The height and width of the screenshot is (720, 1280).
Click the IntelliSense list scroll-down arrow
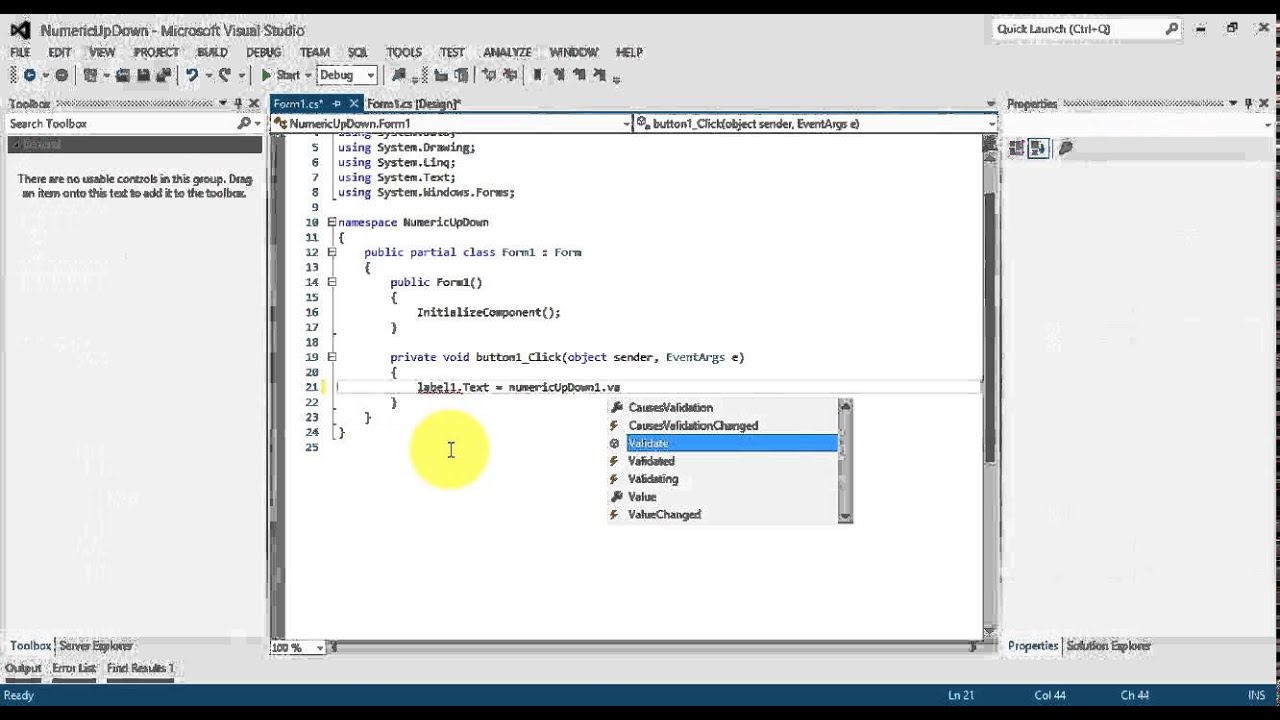pyautogui.click(x=845, y=516)
